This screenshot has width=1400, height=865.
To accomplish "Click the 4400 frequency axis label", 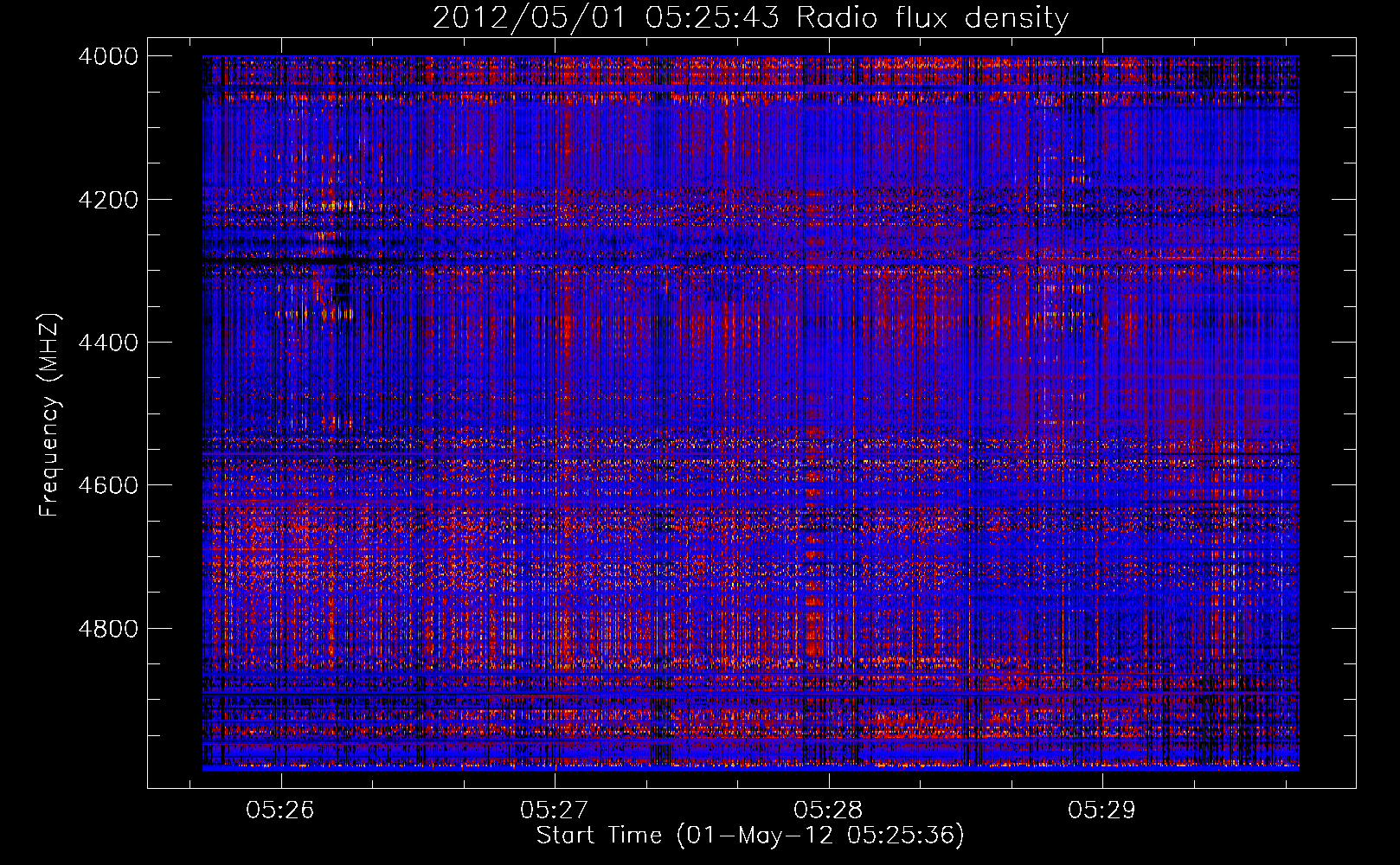I will 108,343.
